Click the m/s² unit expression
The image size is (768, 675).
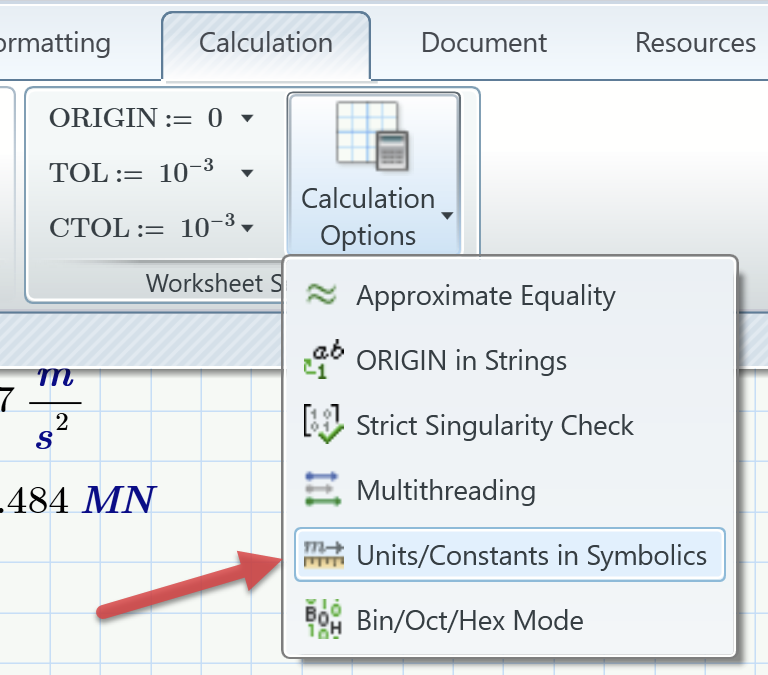(55, 408)
